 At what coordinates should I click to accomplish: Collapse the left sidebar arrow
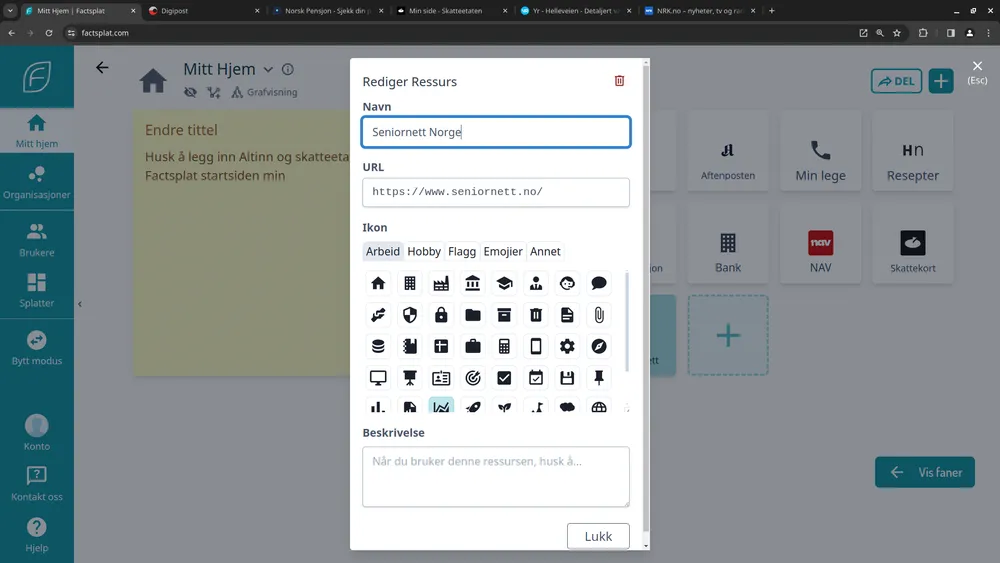tap(80, 304)
